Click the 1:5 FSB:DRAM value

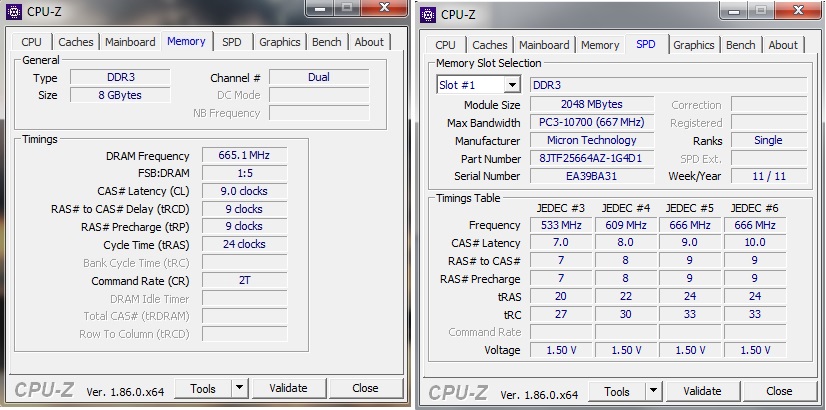click(244, 173)
